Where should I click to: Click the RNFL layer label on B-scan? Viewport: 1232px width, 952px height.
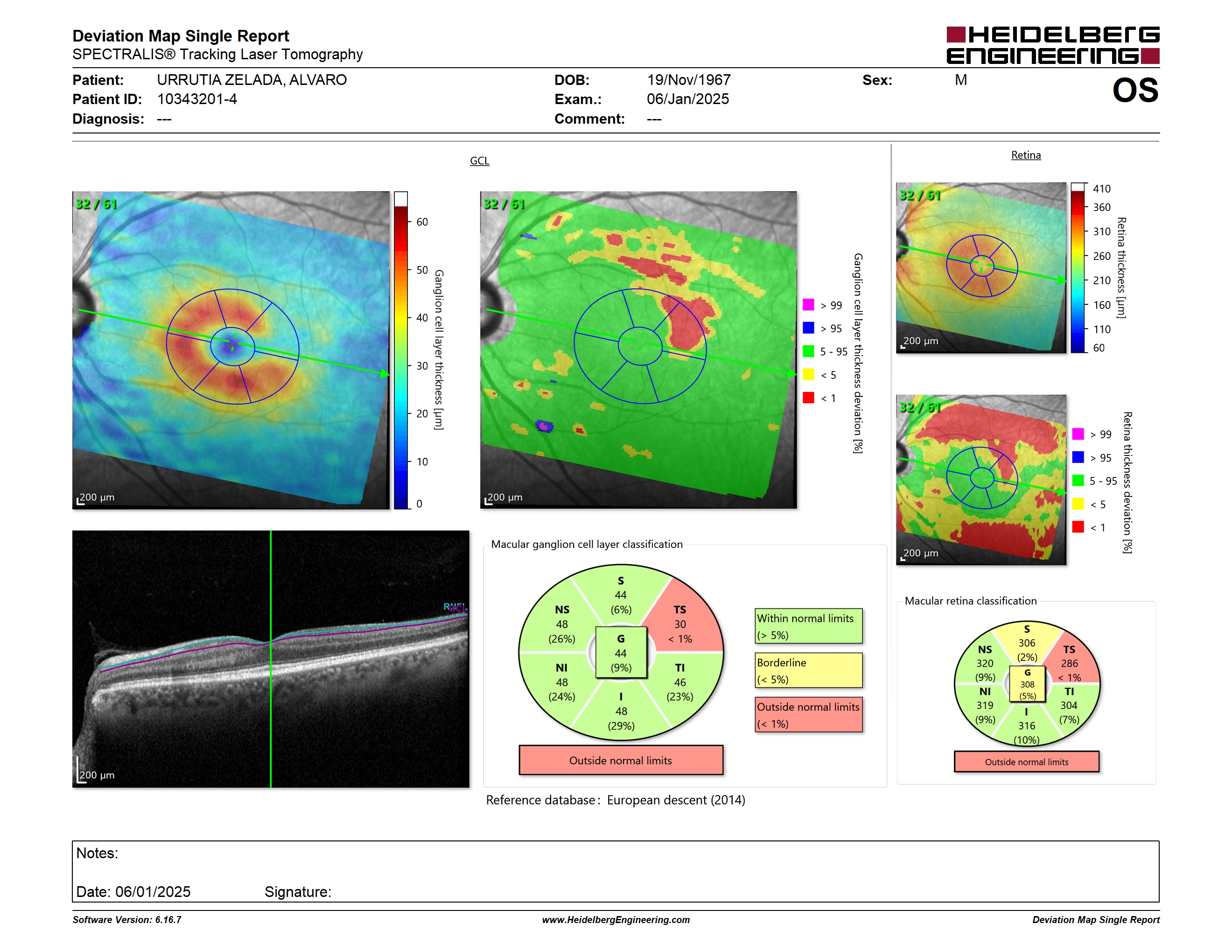(x=454, y=607)
